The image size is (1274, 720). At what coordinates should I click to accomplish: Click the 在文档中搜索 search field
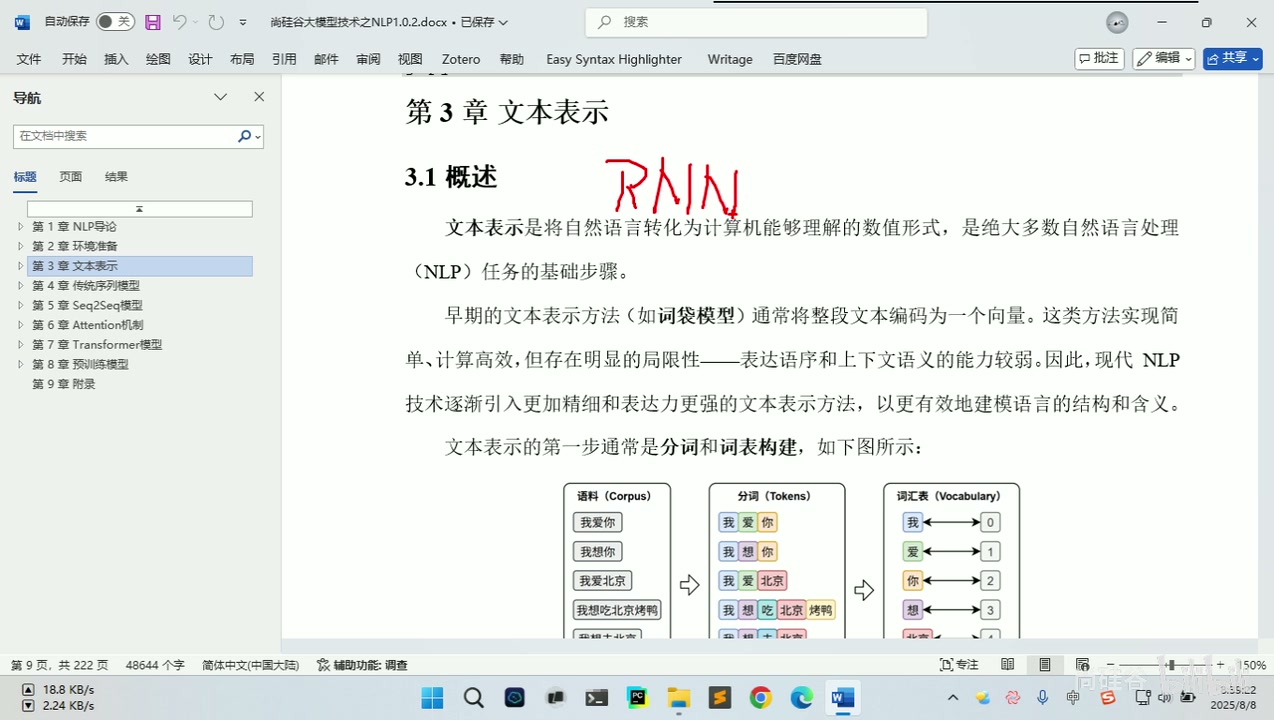pos(125,136)
